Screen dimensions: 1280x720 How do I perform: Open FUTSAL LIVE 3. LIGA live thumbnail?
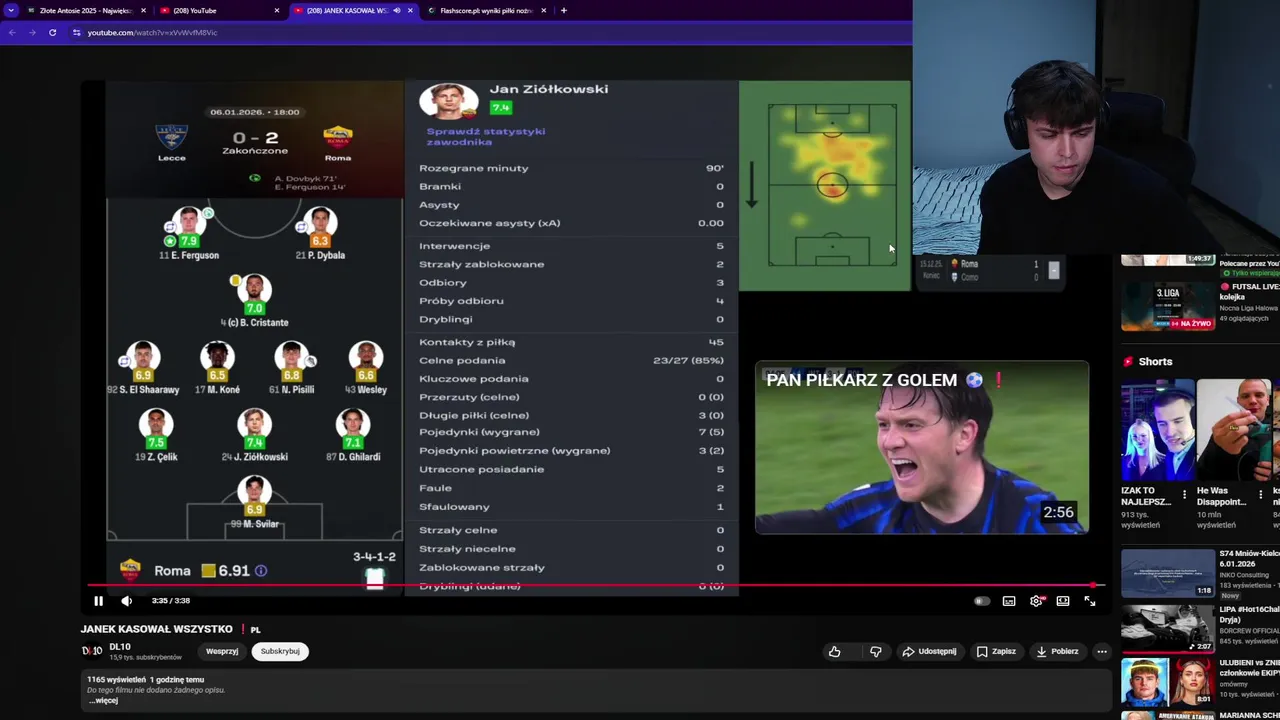click(x=1167, y=305)
